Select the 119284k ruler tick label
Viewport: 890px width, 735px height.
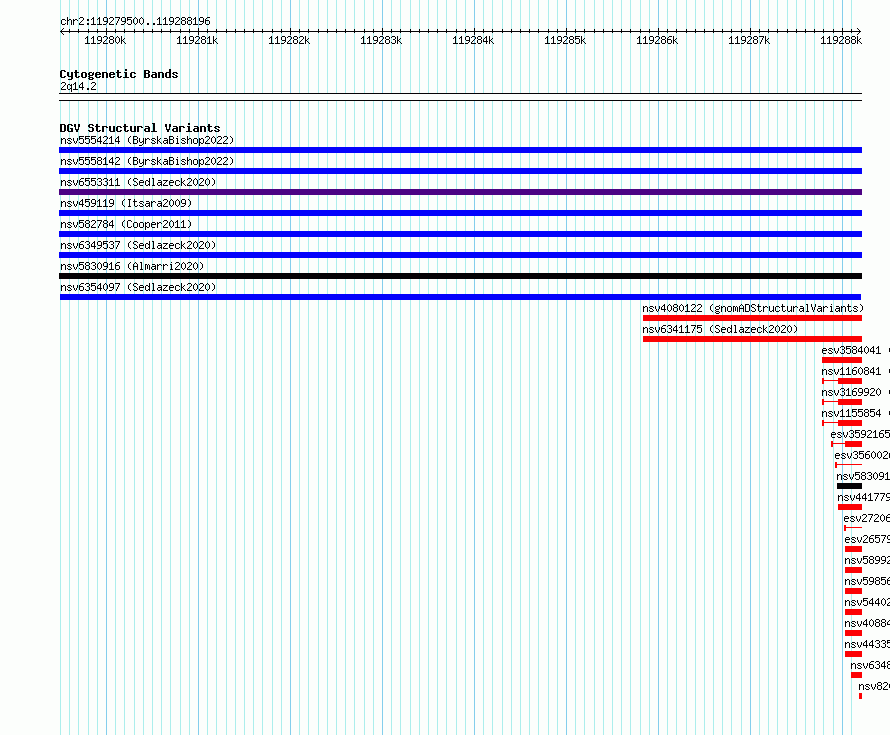pos(473,40)
